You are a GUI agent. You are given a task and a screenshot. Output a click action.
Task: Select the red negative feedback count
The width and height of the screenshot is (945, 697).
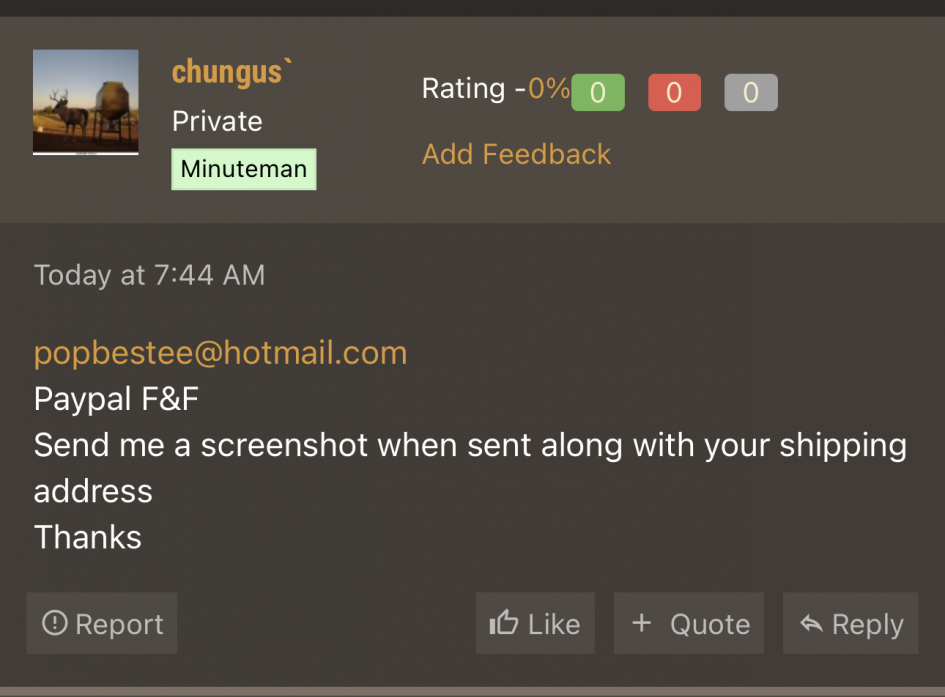674,92
